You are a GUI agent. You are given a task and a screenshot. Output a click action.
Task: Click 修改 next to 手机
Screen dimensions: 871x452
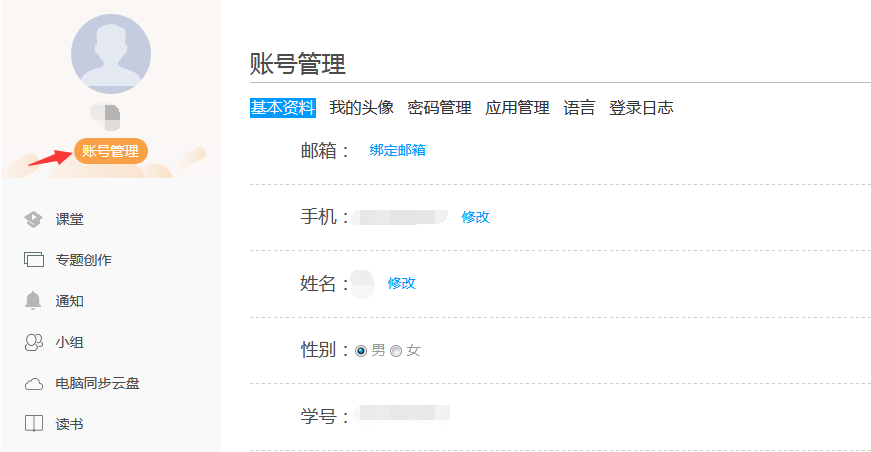[475, 217]
